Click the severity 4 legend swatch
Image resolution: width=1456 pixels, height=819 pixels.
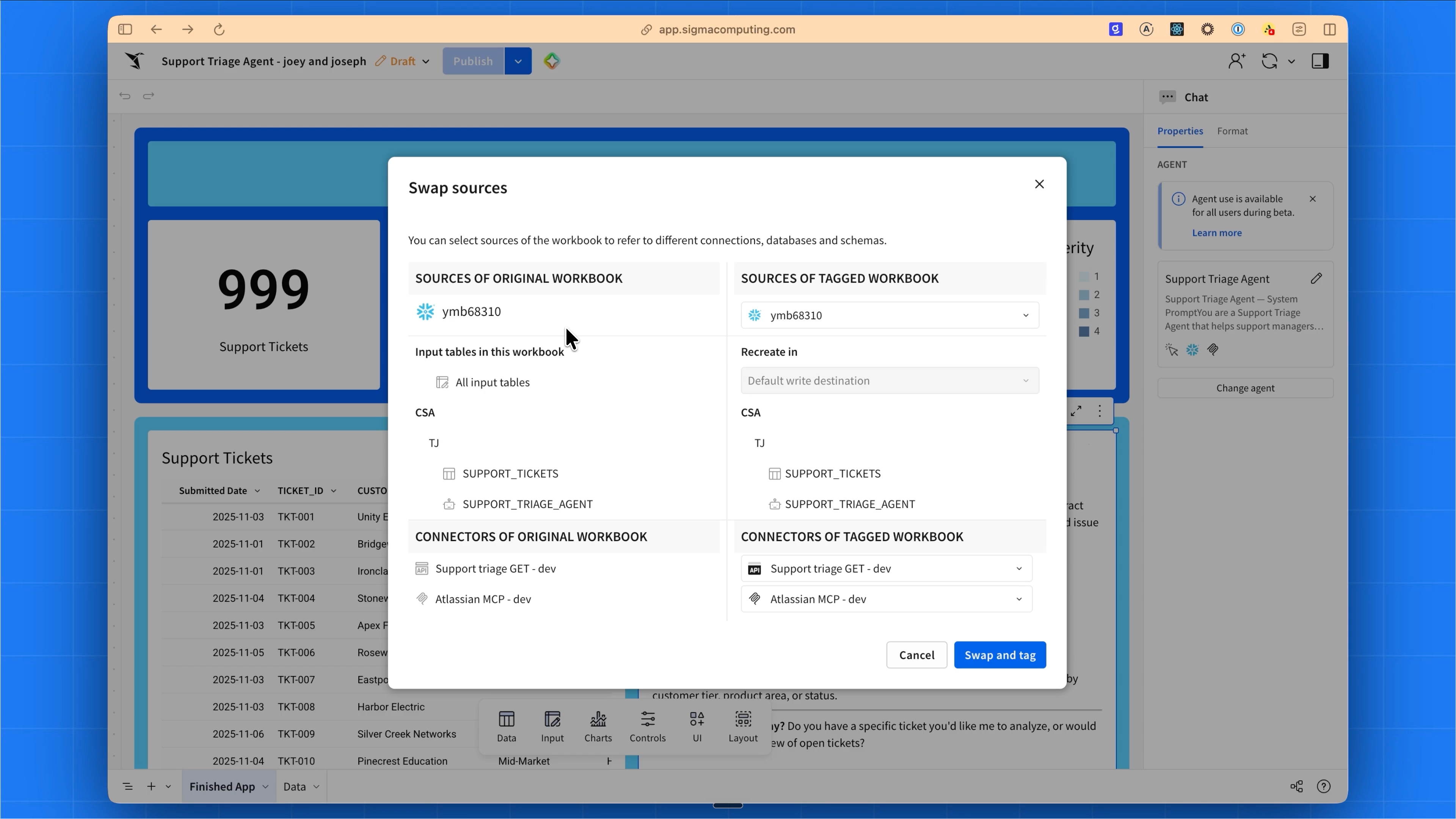coord(1084,331)
